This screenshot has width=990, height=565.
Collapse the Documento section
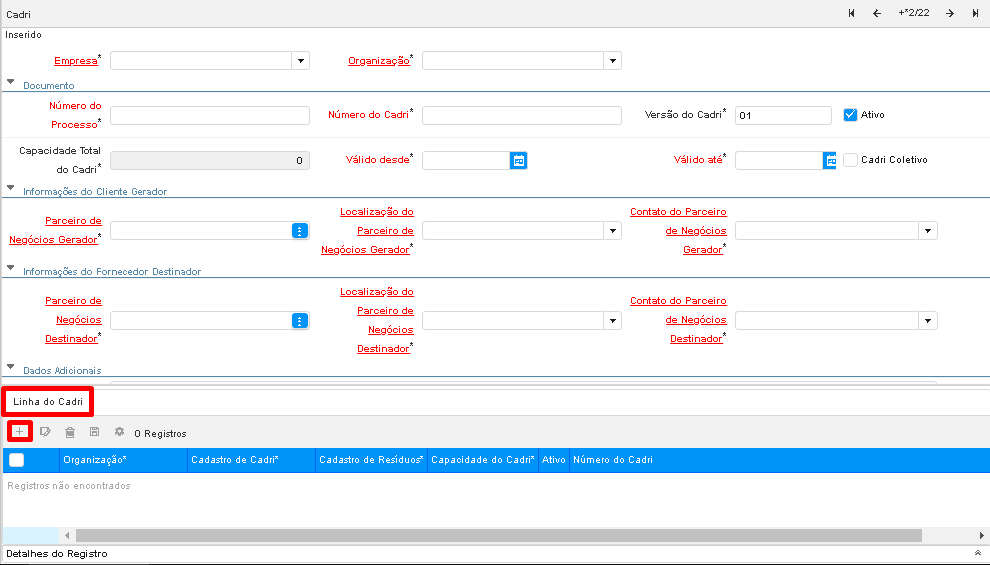point(11,82)
